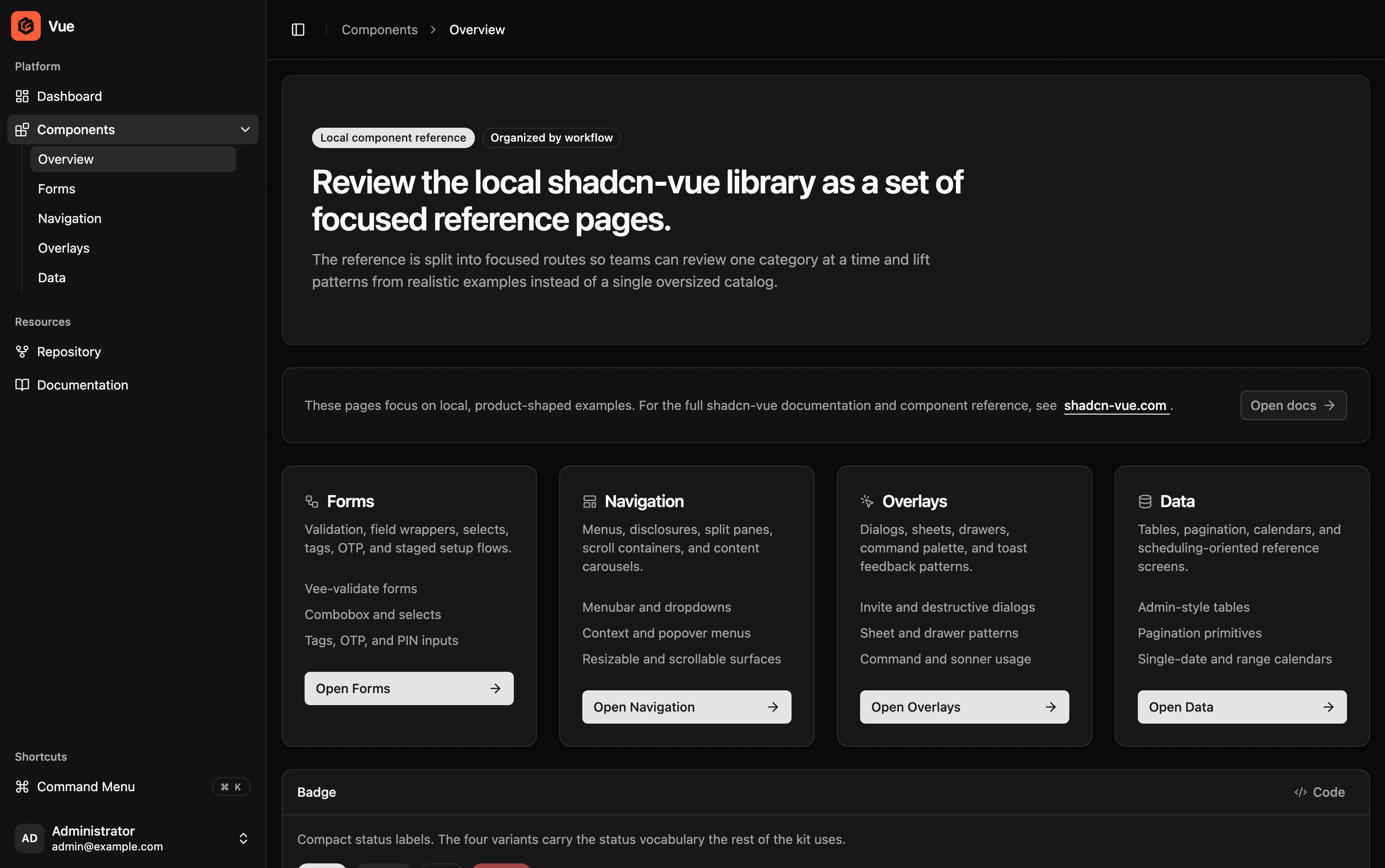Image resolution: width=1385 pixels, height=868 pixels.
Task: Open the Forms sidebar item
Action: click(x=133, y=189)
